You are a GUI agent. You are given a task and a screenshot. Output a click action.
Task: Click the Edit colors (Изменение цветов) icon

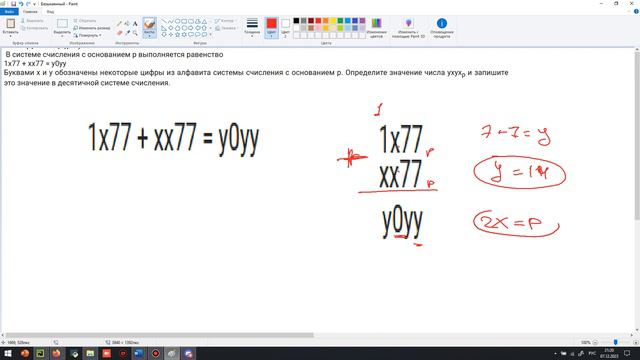click(376, 23)
